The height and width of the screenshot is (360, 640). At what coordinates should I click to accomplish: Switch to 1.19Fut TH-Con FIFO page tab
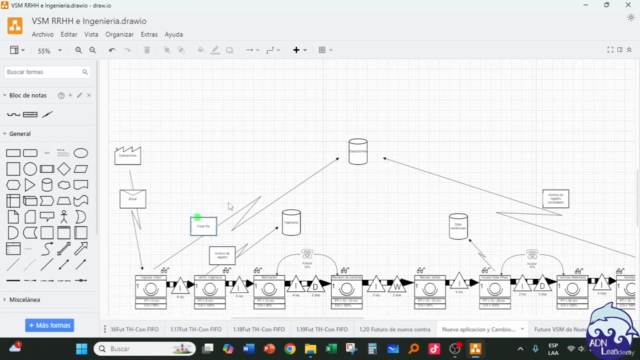pyautogui.click(x=322, y=329)
